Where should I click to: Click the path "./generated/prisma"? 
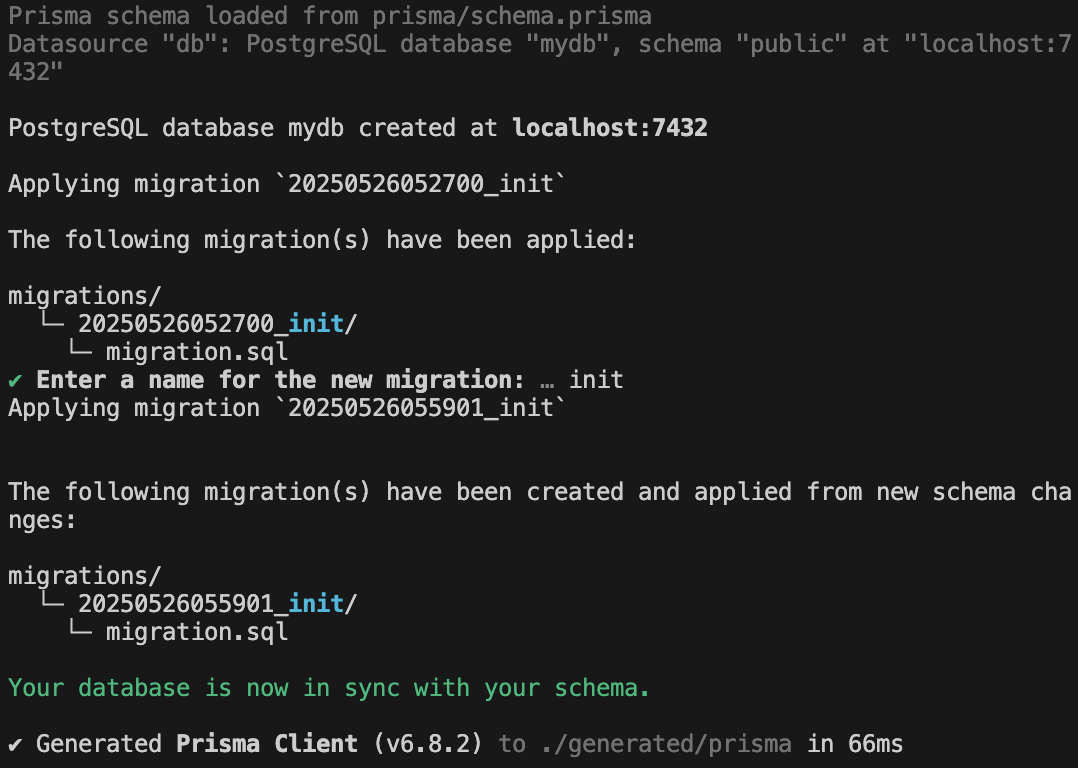point(666,744)
